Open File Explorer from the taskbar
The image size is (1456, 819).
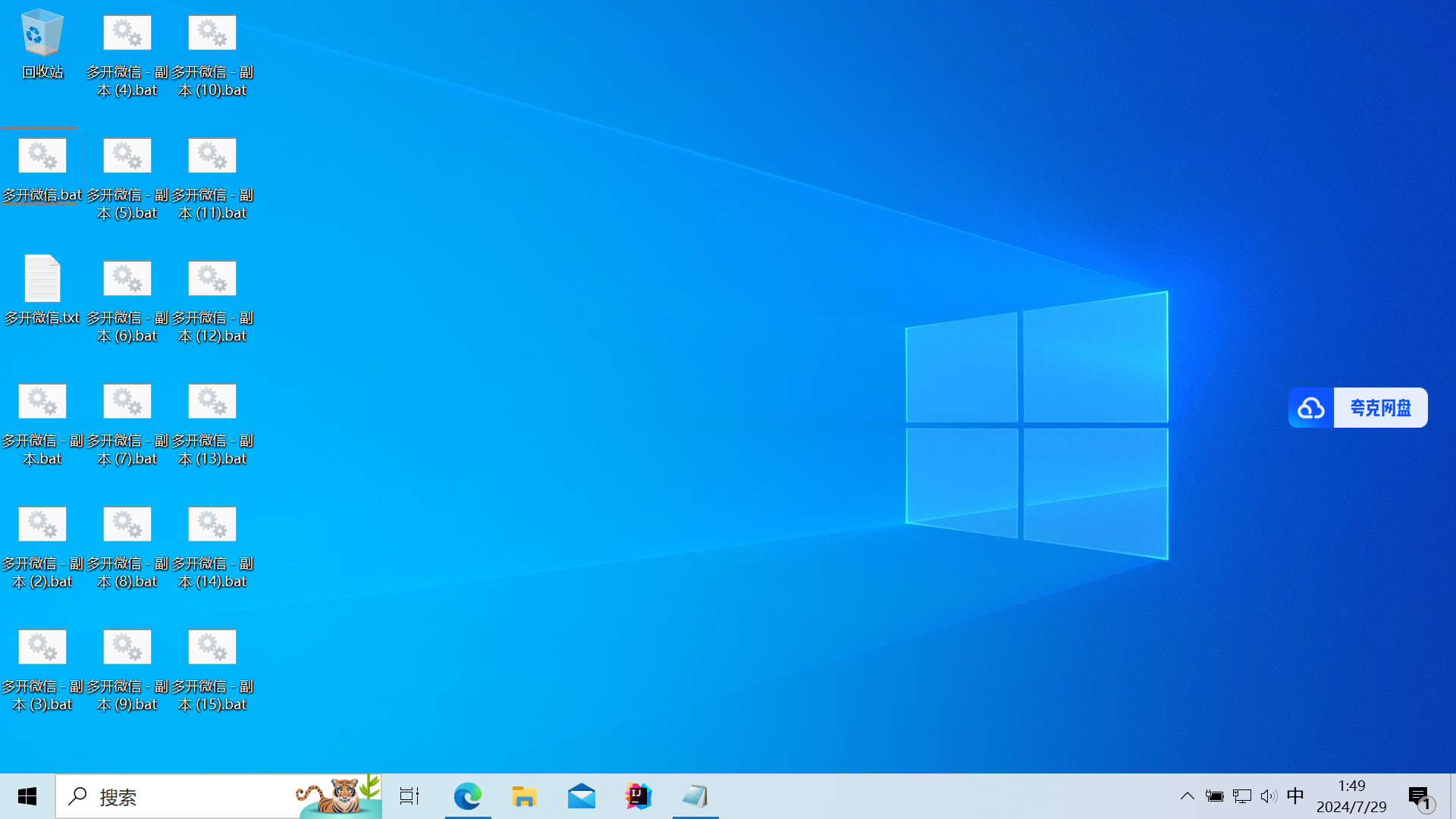pyautogui.click(x=525, y=796)
